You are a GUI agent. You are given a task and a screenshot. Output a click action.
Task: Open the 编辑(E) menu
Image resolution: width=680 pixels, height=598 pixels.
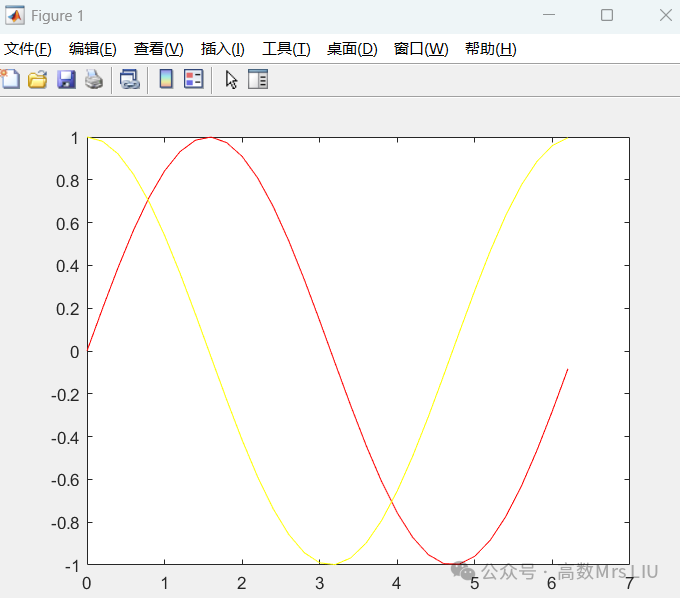[92, 49]
